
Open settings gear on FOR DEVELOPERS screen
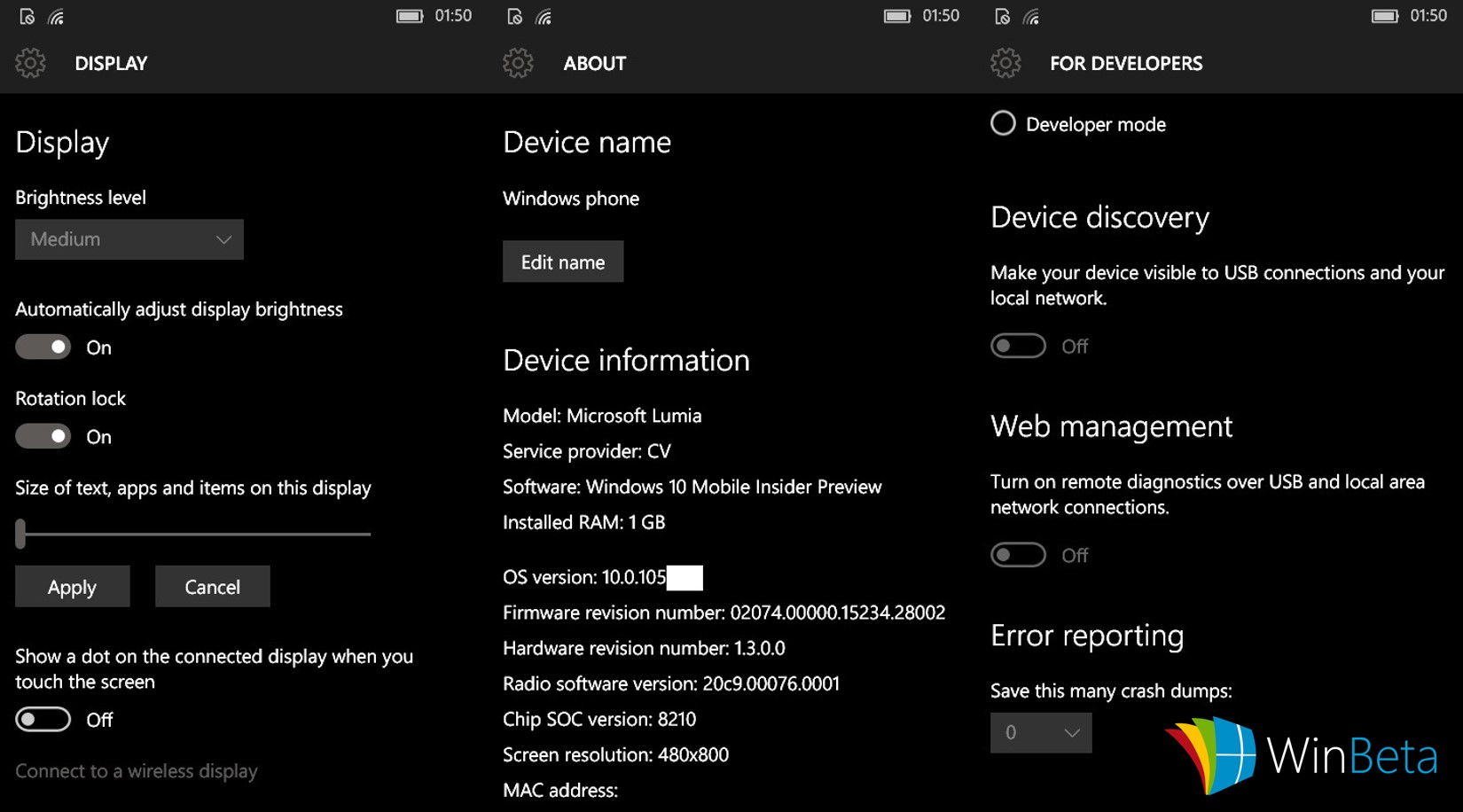(1005, 63)
